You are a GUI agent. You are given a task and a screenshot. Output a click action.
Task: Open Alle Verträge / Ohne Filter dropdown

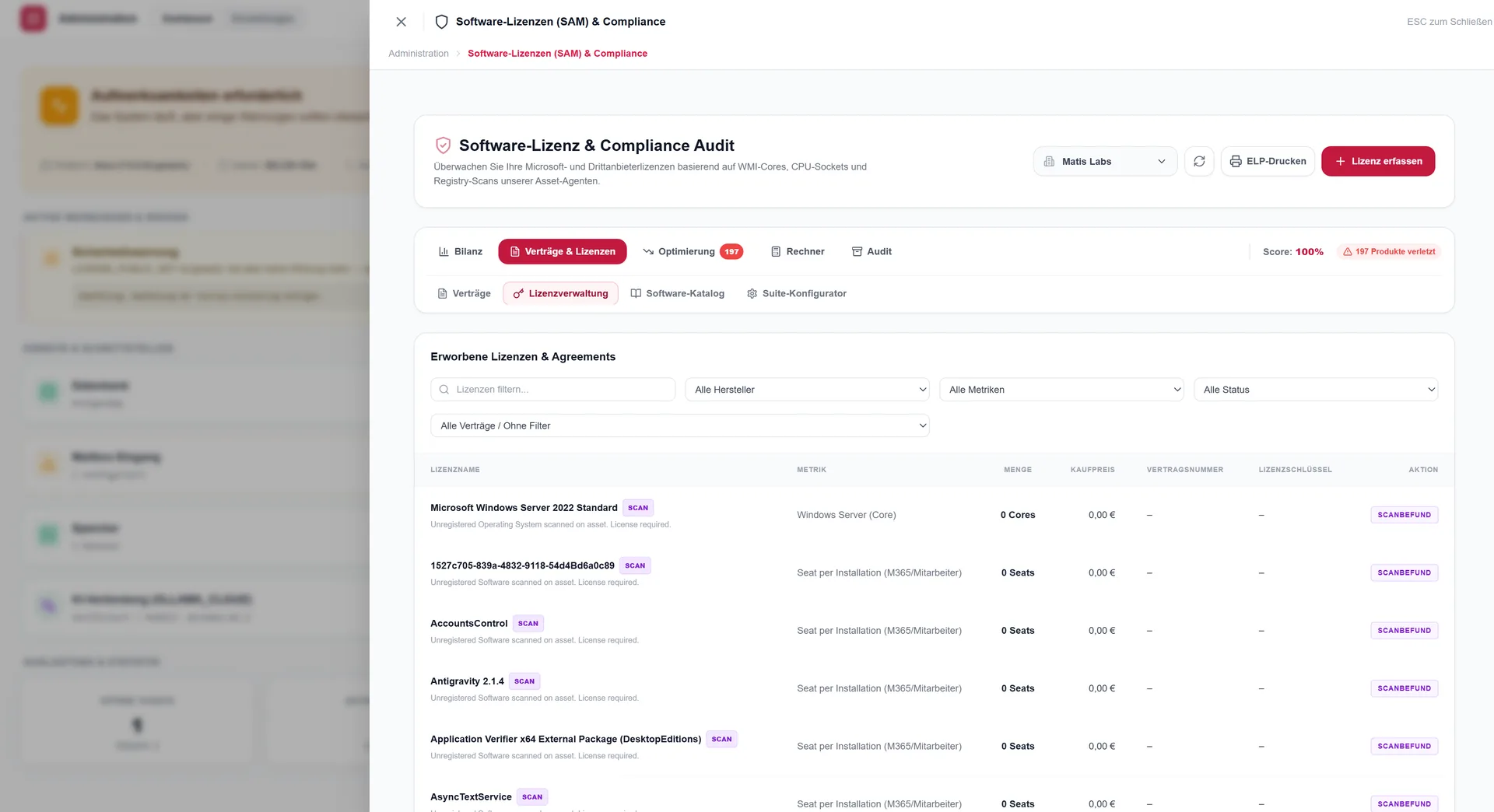(x=680, y=425)
